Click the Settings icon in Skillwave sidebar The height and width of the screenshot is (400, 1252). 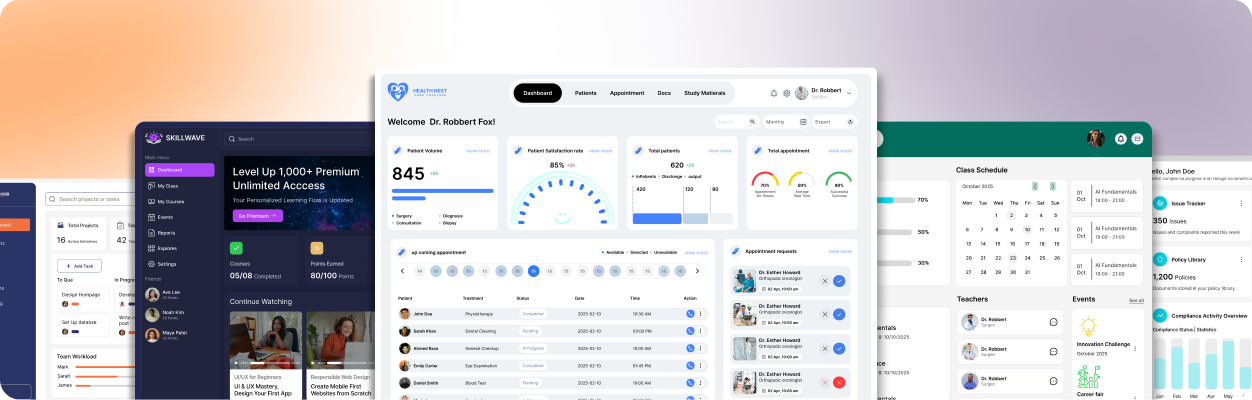click(x=150, y=264)
